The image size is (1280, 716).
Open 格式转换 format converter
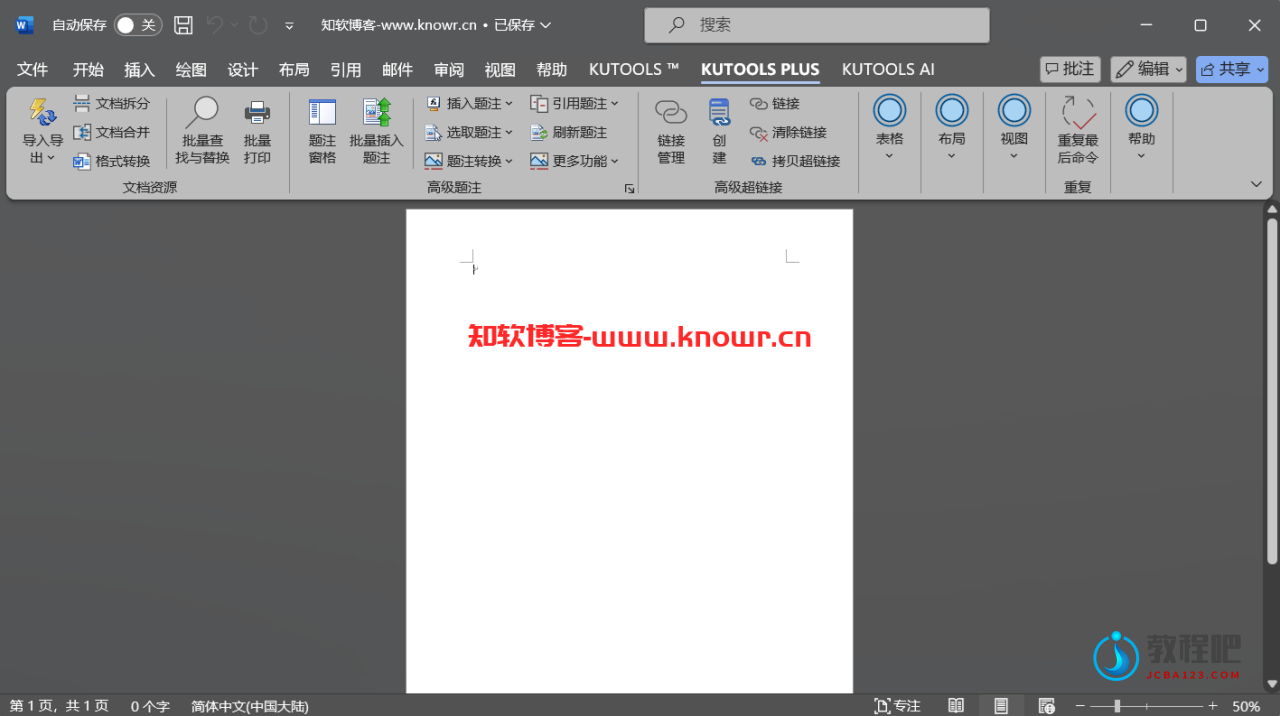pos(111,161)
